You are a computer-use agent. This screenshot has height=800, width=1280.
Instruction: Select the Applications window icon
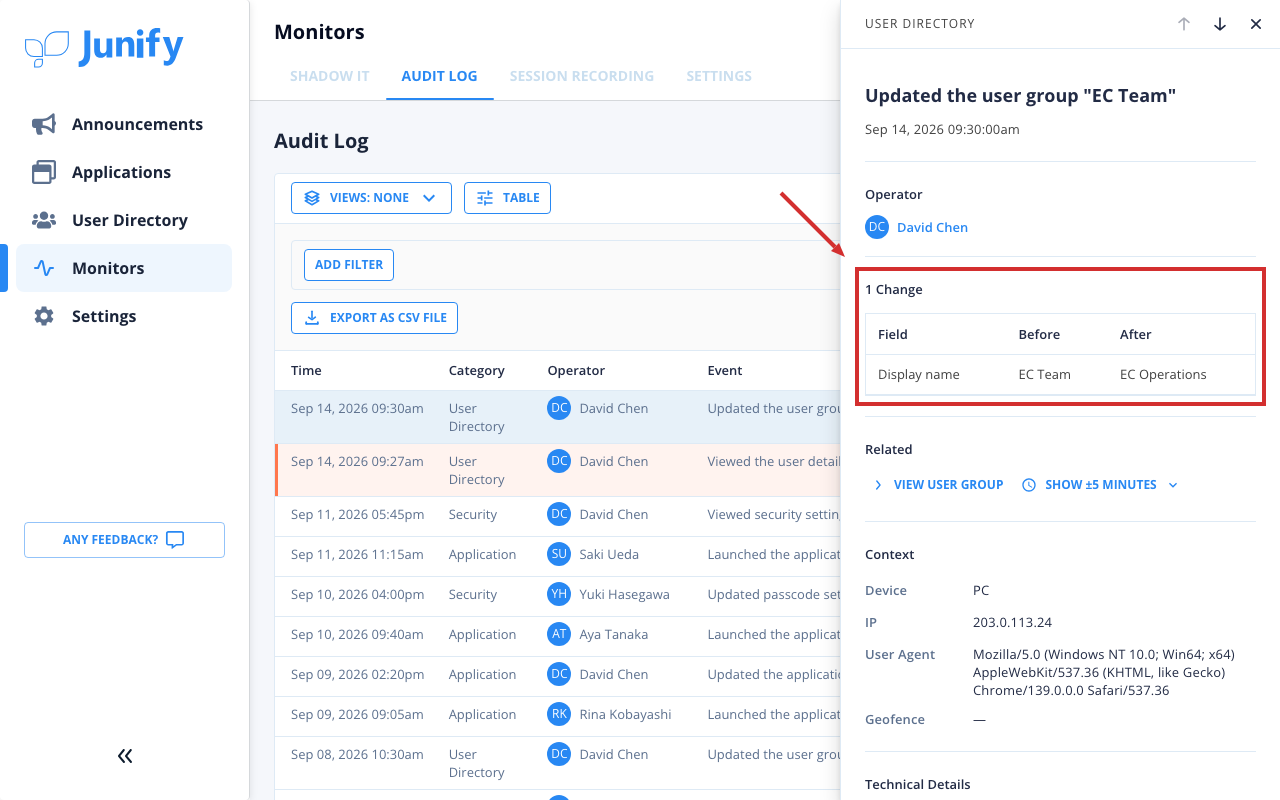44,172
